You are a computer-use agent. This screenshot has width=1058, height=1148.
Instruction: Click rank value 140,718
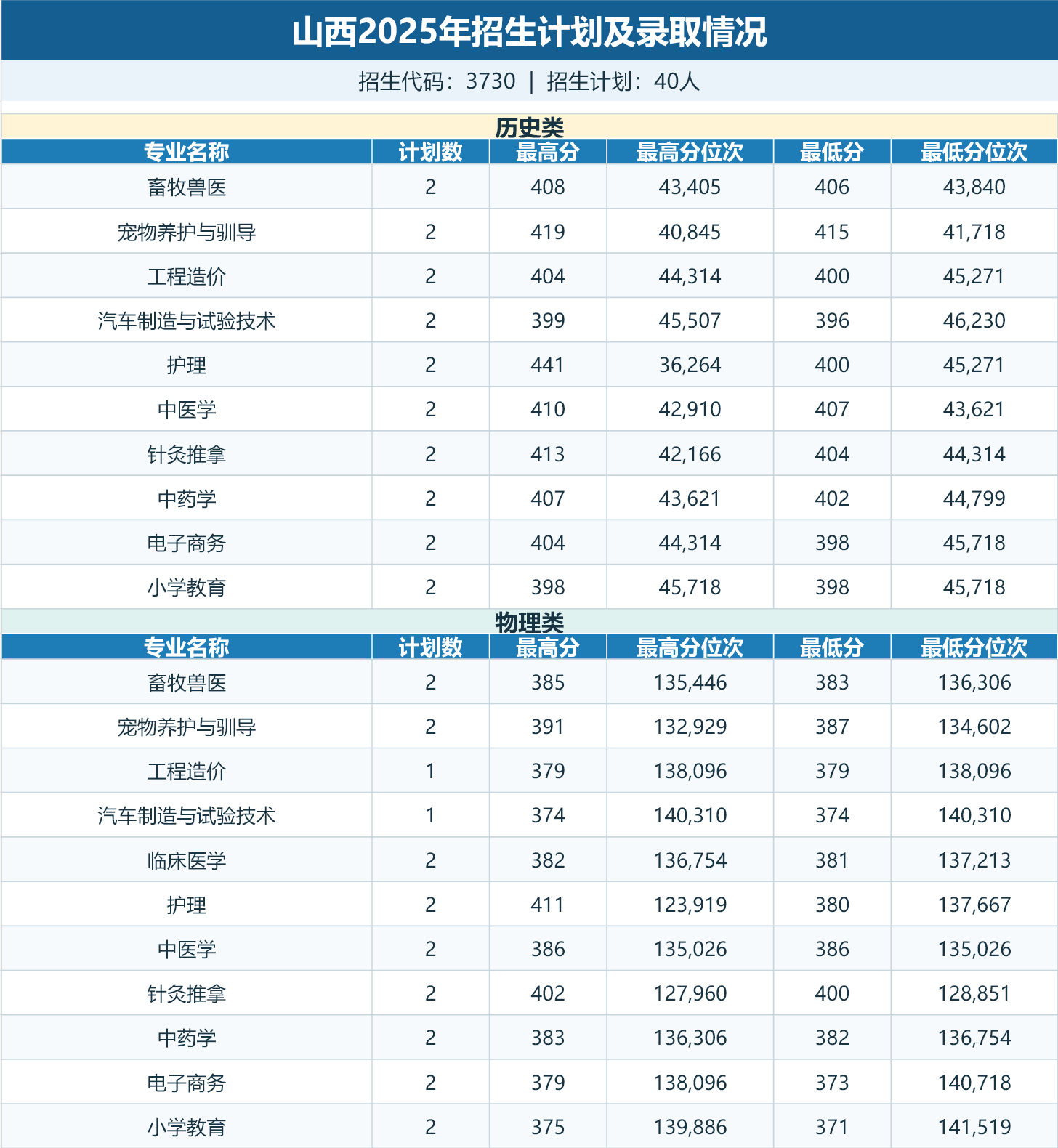(974, 1083)
